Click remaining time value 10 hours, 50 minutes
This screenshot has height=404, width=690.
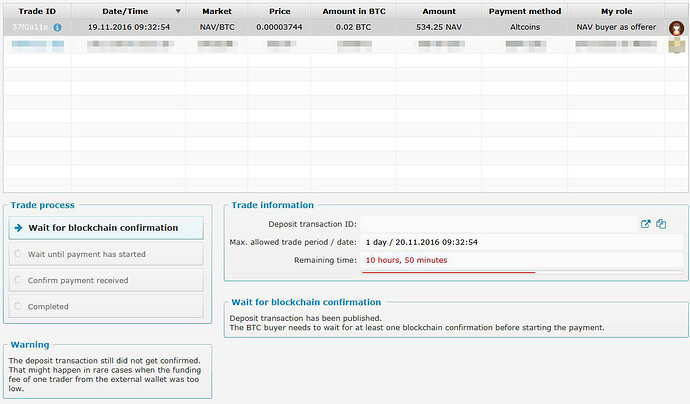406,260
